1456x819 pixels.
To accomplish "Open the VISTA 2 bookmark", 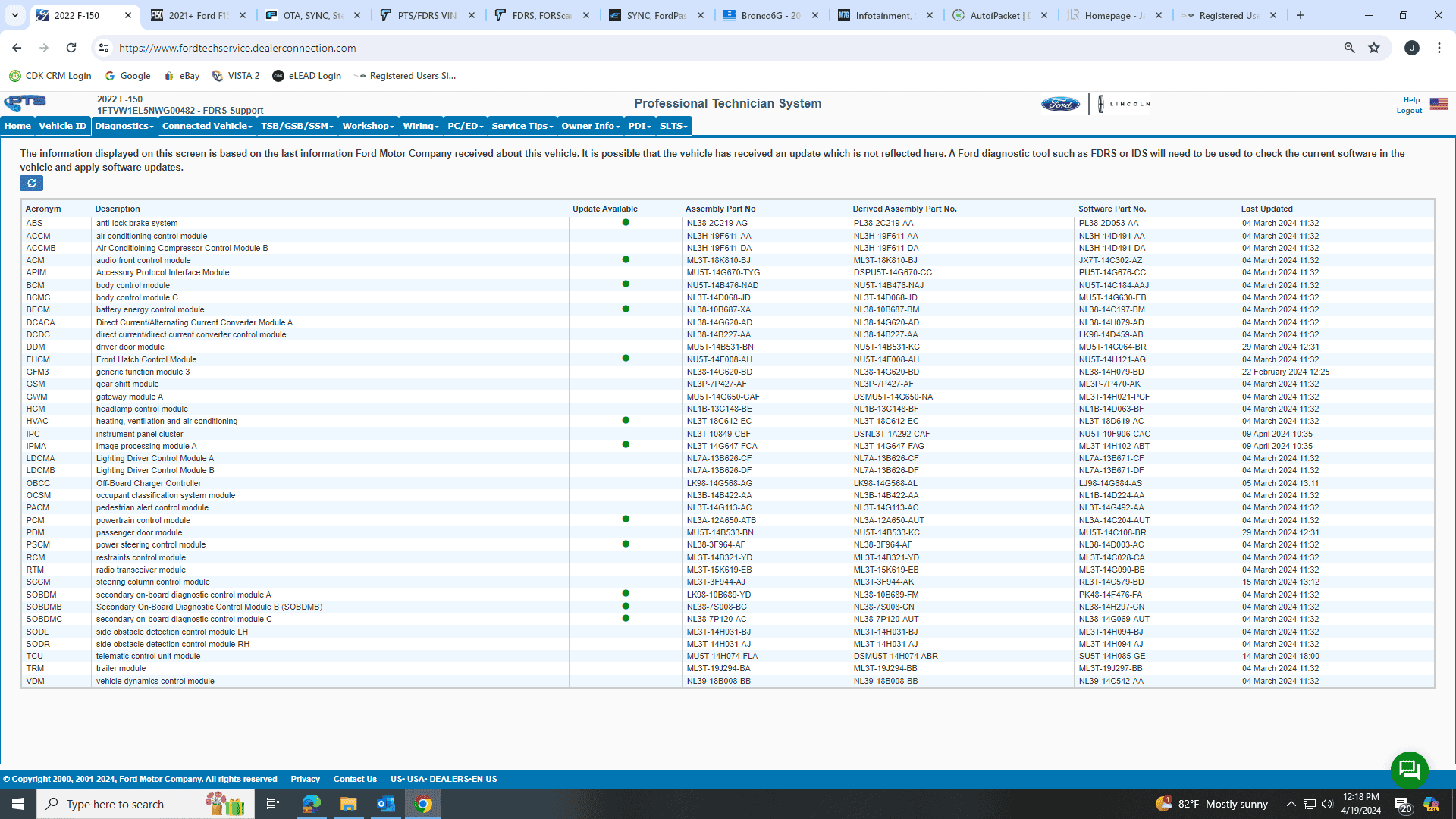I will [236, 76].
